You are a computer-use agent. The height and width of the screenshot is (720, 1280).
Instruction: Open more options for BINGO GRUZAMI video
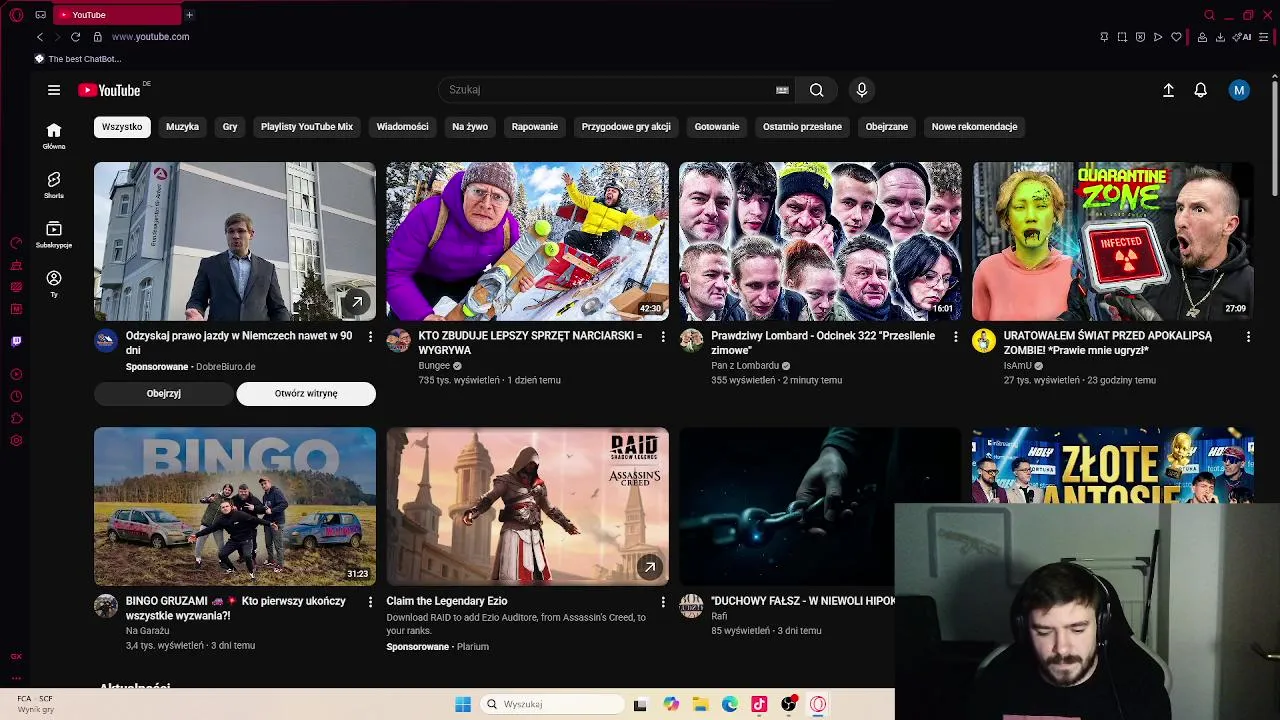tap(370, 602)
